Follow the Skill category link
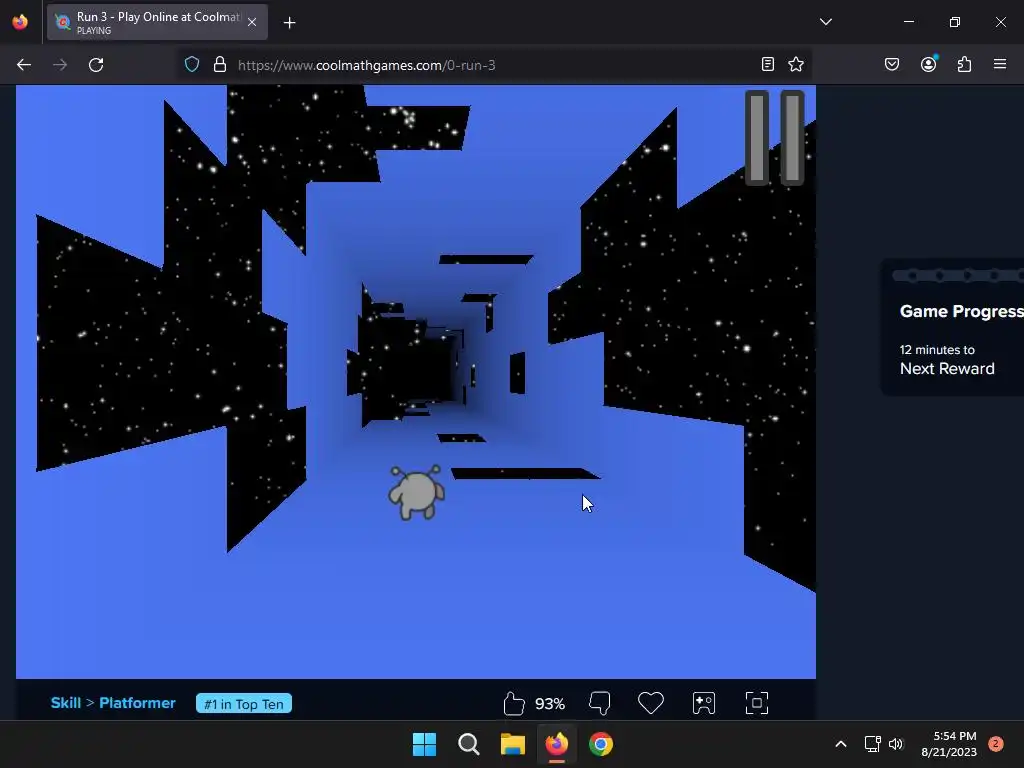 point(66,703)
